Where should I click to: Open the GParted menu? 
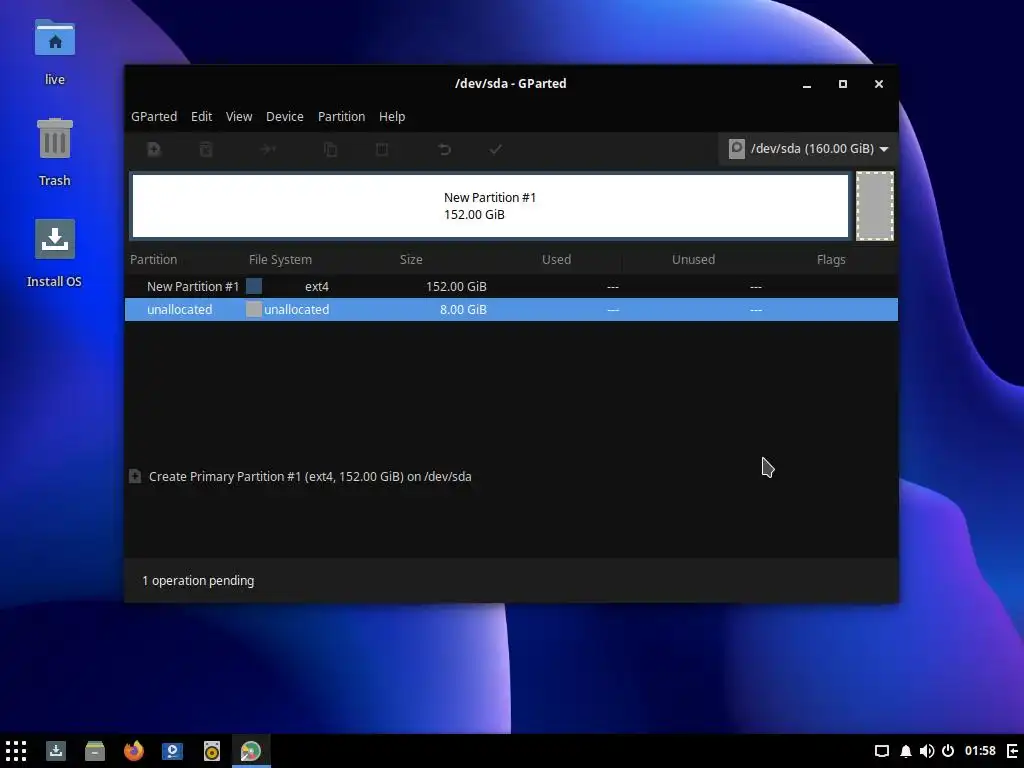(154, 116)
